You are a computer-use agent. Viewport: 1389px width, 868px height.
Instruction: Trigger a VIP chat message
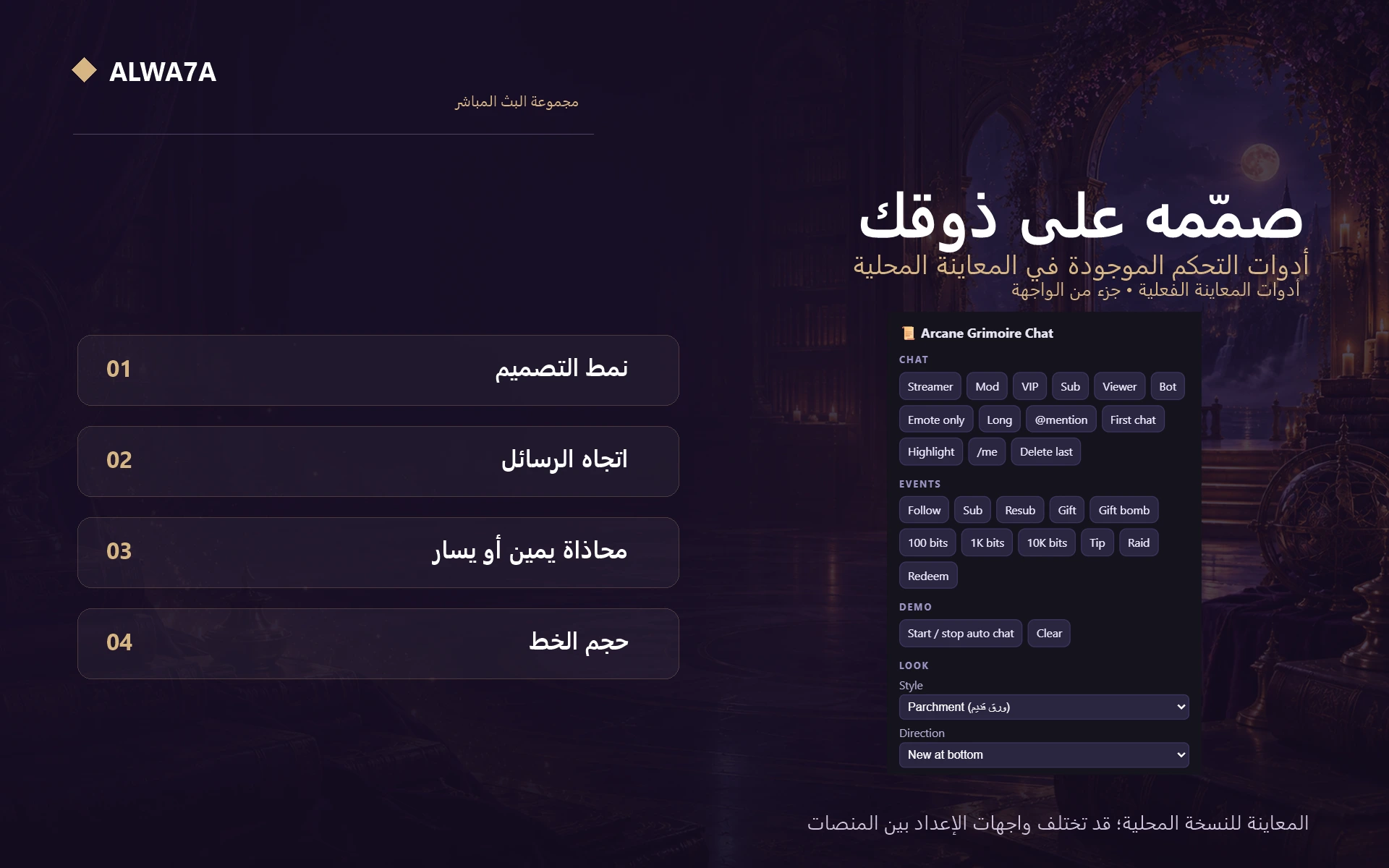pos(1029,387)
